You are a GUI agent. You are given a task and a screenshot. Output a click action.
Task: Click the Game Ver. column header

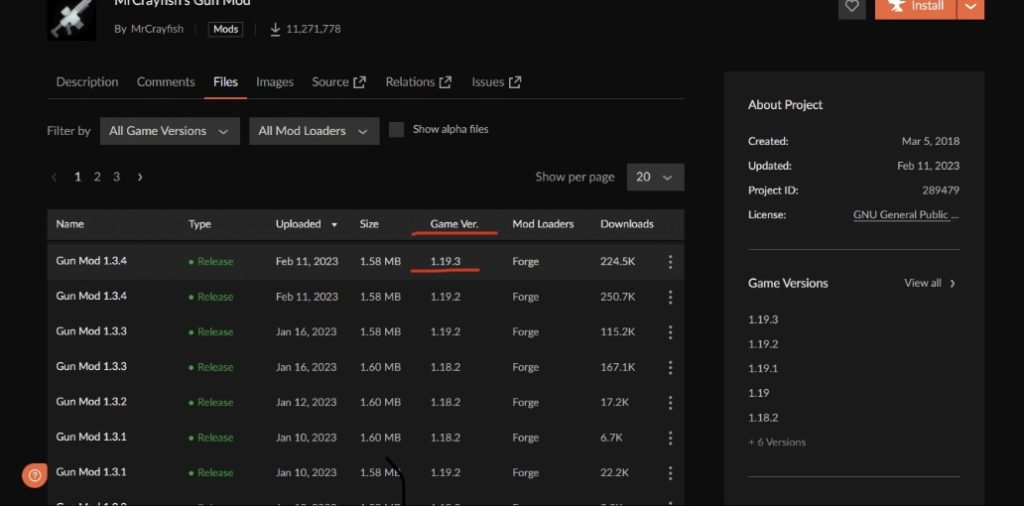click(x=454, y=224)
